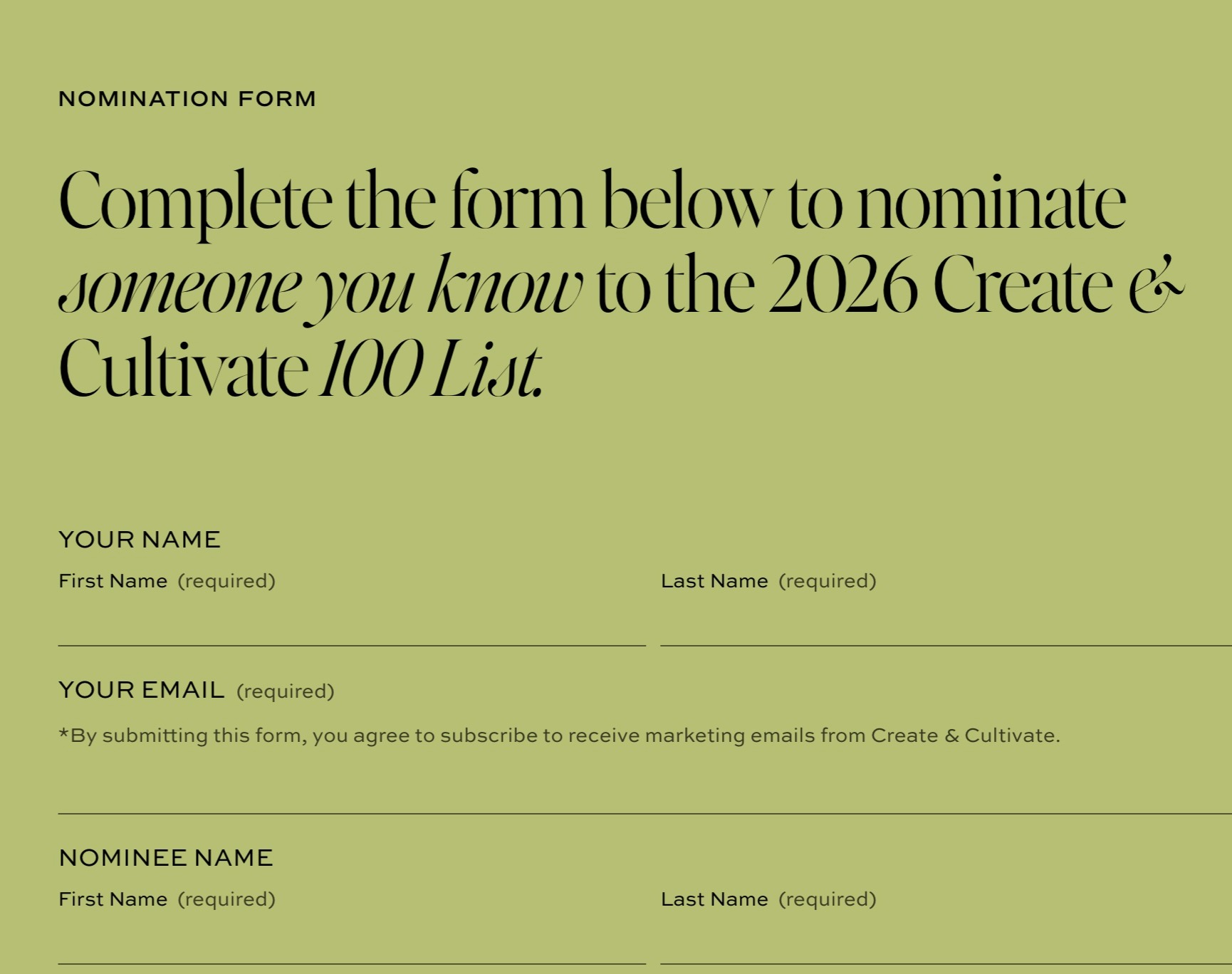Viewport: 1232px width, 974px height.
Task: Click the NOMINEE NAME section heading
Action: point(166,858)
